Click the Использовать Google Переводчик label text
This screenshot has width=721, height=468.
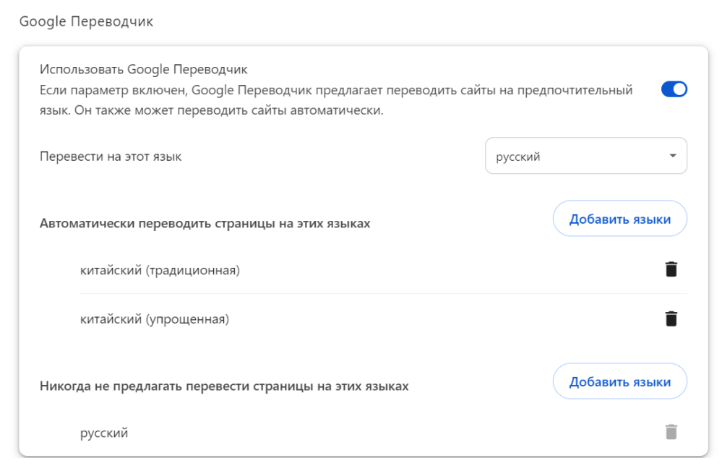tap(143, 70)
